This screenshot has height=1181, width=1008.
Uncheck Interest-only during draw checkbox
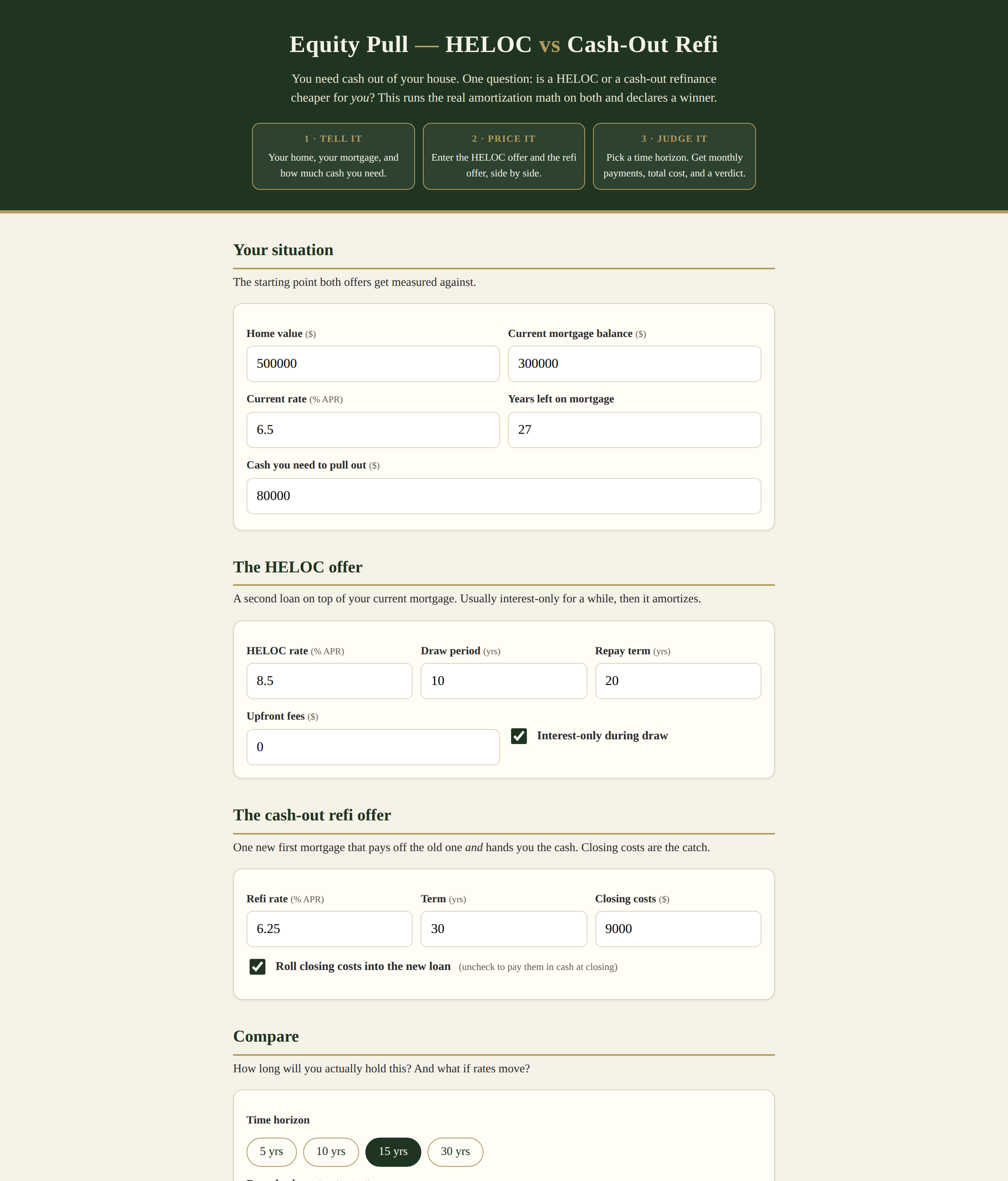click(x=519, y=736)
